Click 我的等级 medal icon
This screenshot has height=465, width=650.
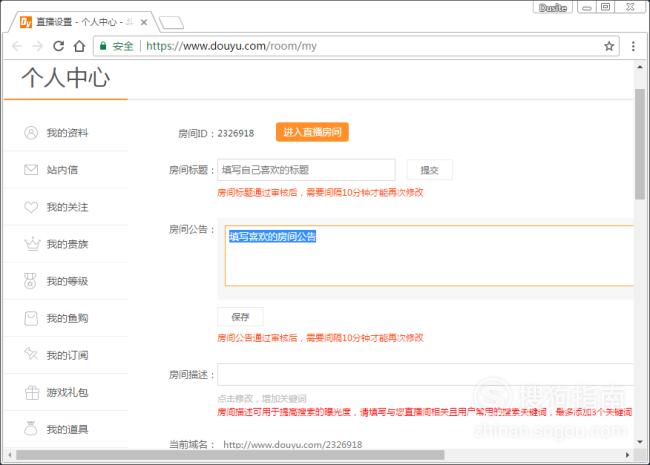[x=30, y=281]
